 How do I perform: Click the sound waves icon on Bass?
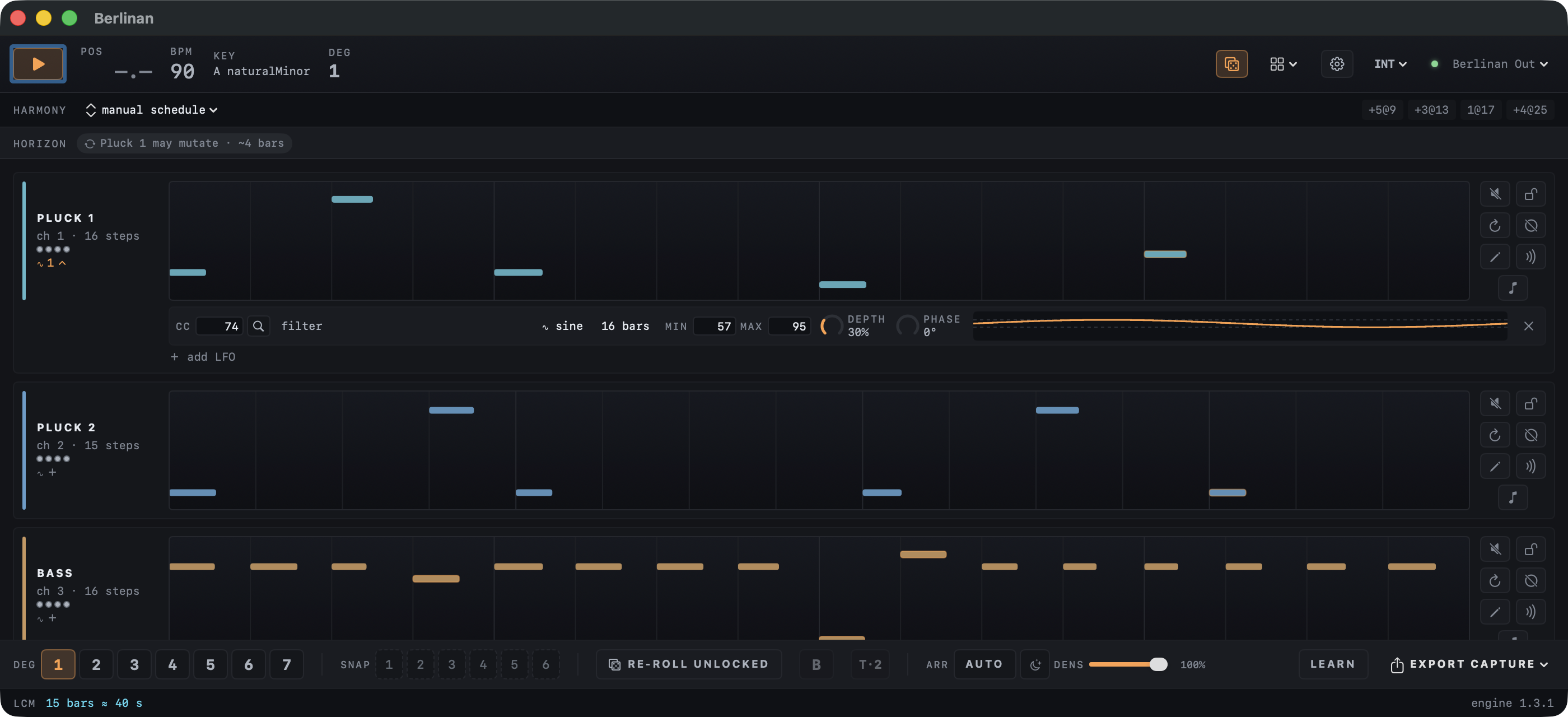[x=1530, y=612]
